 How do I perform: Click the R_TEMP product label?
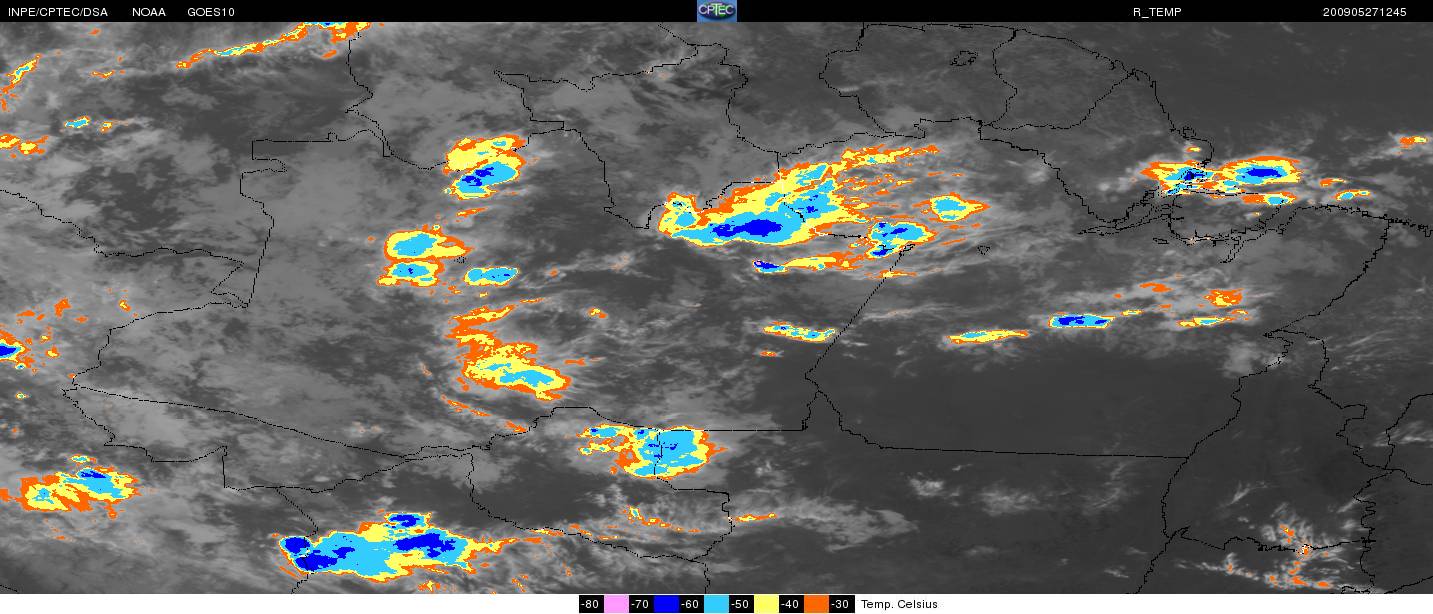pos(1157,12)
